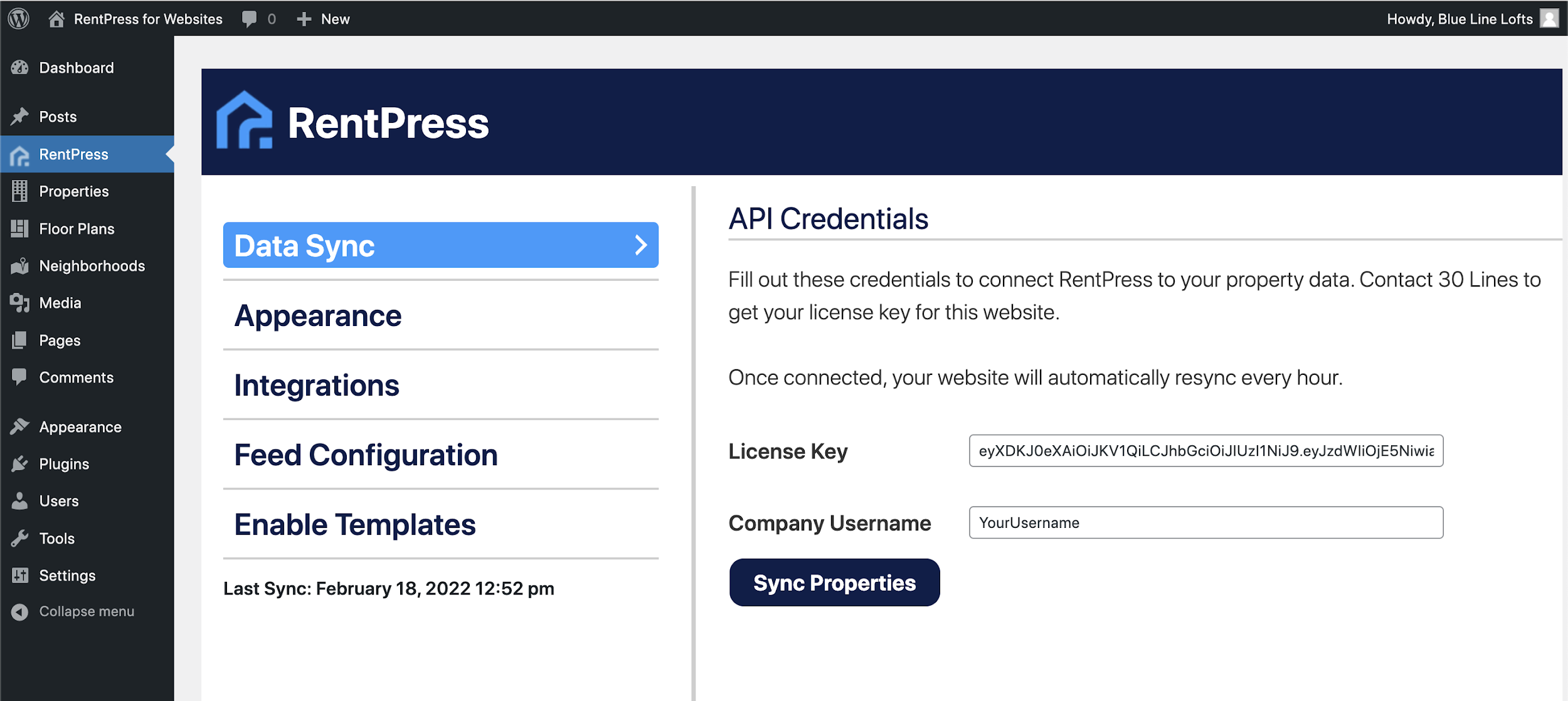Click the chevron arrow on Data Sync

click(x=641, y=245)
